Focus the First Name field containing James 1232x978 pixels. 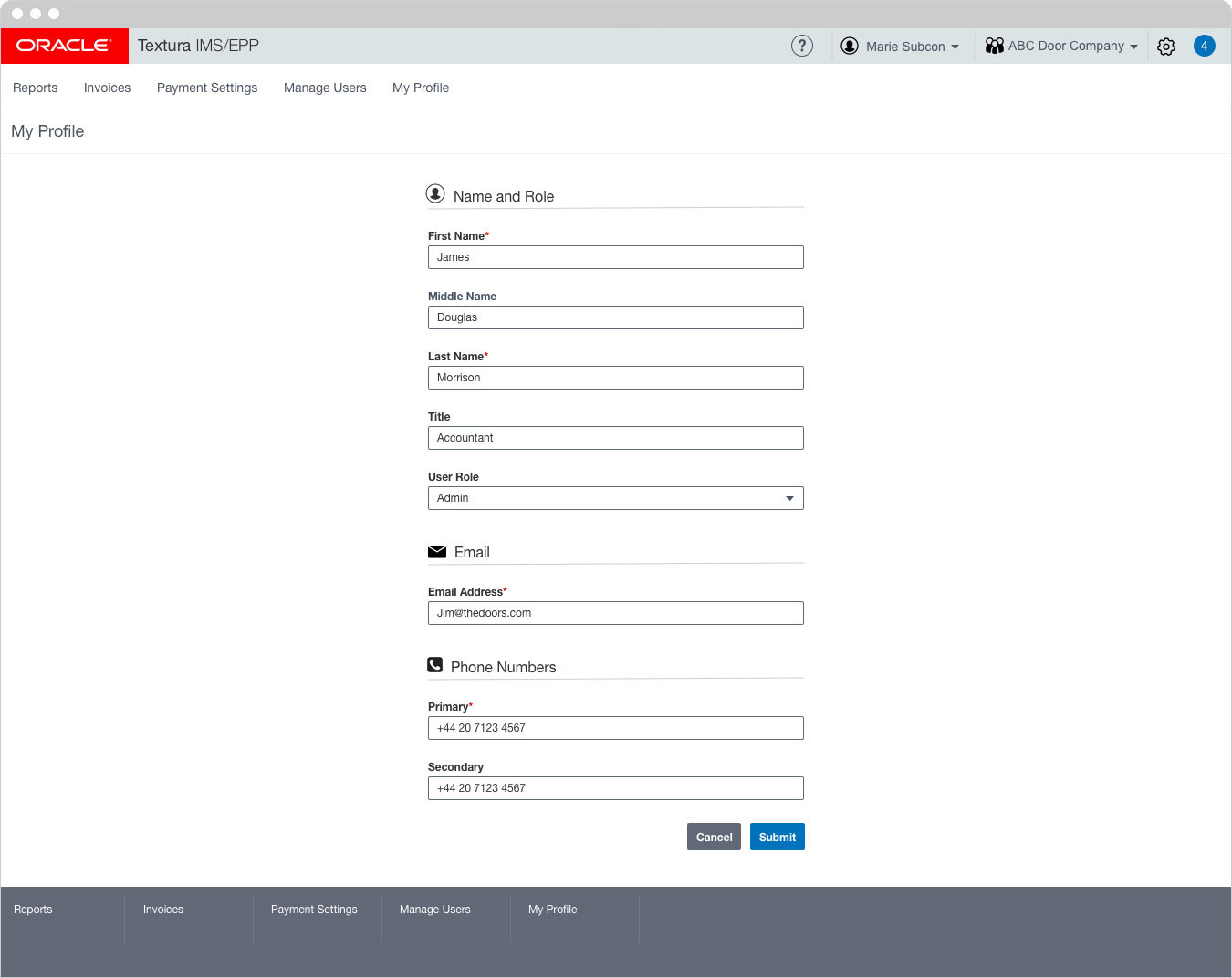coord(615,257)
